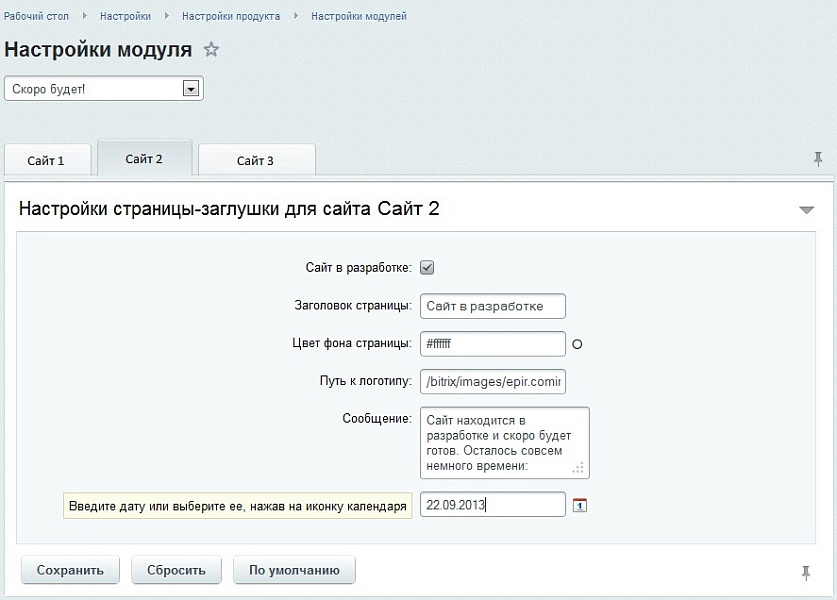This screenshot has width=837, height=600.
Task: Select the Сайт 2 tab
Action: [x=144, y=157]
